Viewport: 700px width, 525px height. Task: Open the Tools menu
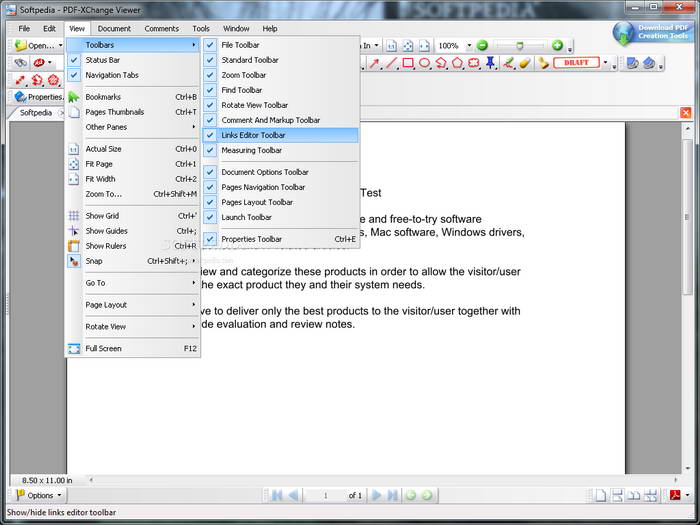(201, 29)
